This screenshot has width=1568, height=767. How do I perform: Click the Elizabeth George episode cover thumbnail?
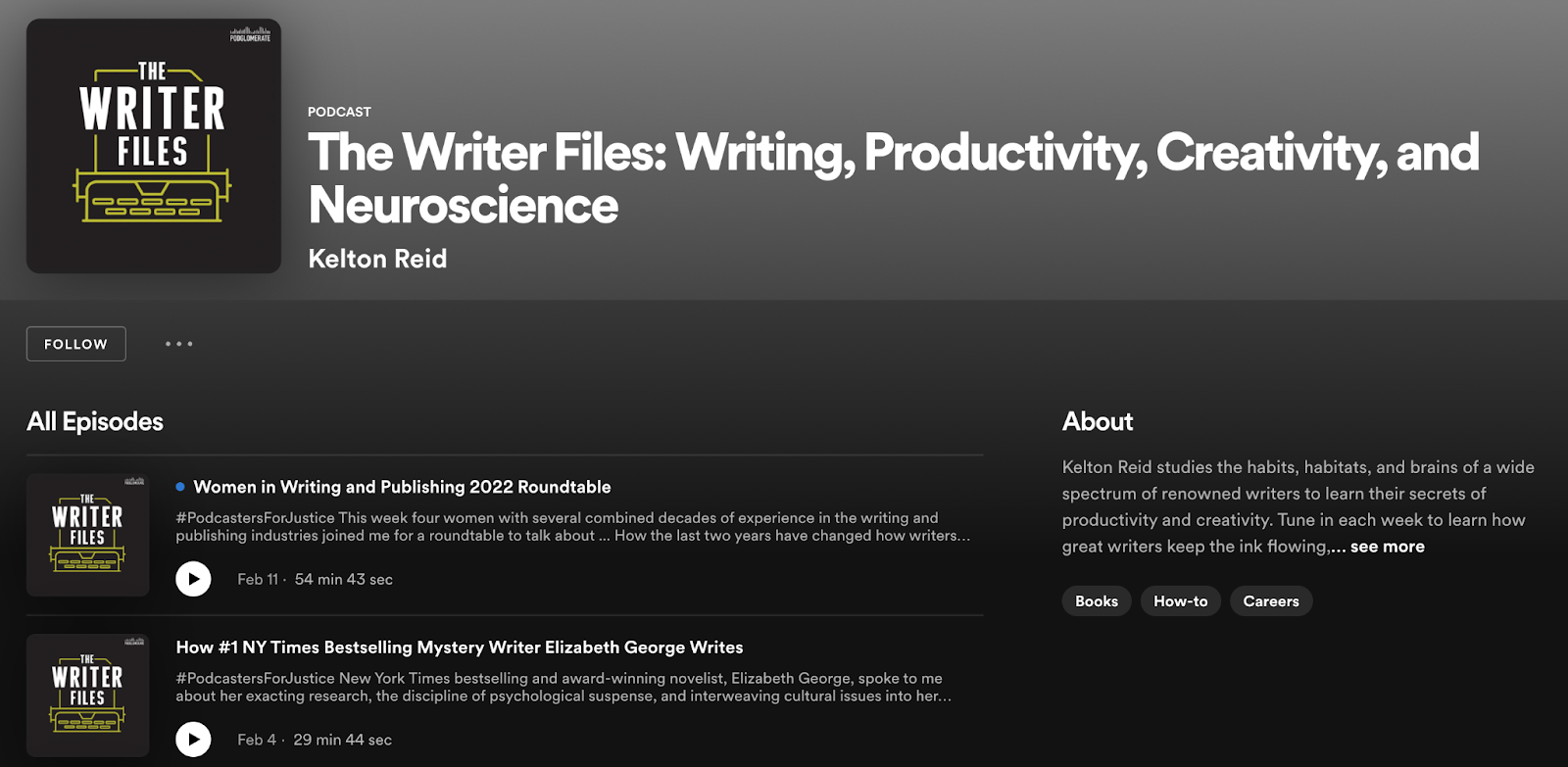[87, 695]
